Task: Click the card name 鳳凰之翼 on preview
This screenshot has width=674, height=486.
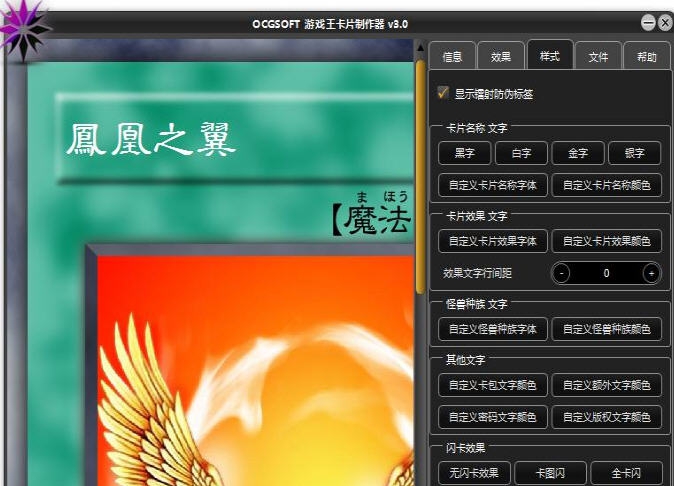Action: [x=151, y=139]
